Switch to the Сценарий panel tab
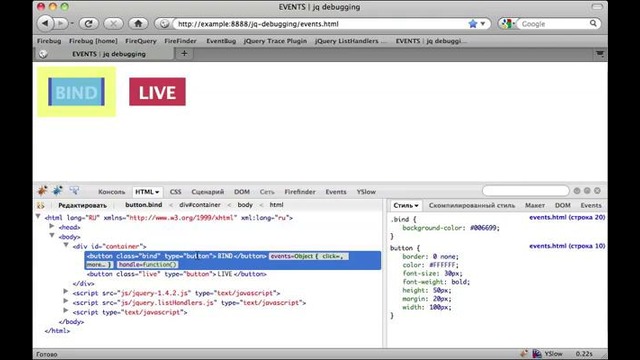The width and height of the screenshot is (640, 360). pyautogui.click(x=208, y=192)
